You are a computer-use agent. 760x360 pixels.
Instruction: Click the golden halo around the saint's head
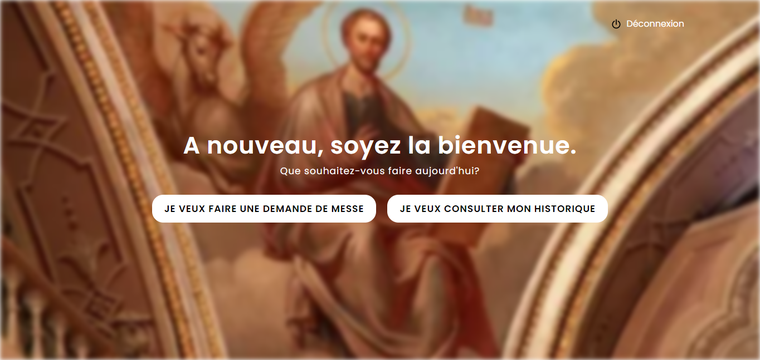(x=367, y=36)
